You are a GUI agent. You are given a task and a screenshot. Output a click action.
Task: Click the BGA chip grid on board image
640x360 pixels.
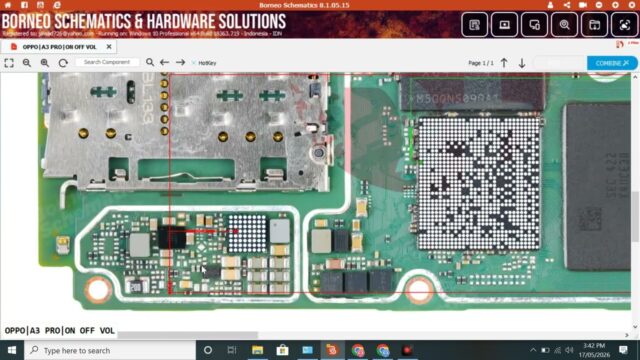pos(478,183)
